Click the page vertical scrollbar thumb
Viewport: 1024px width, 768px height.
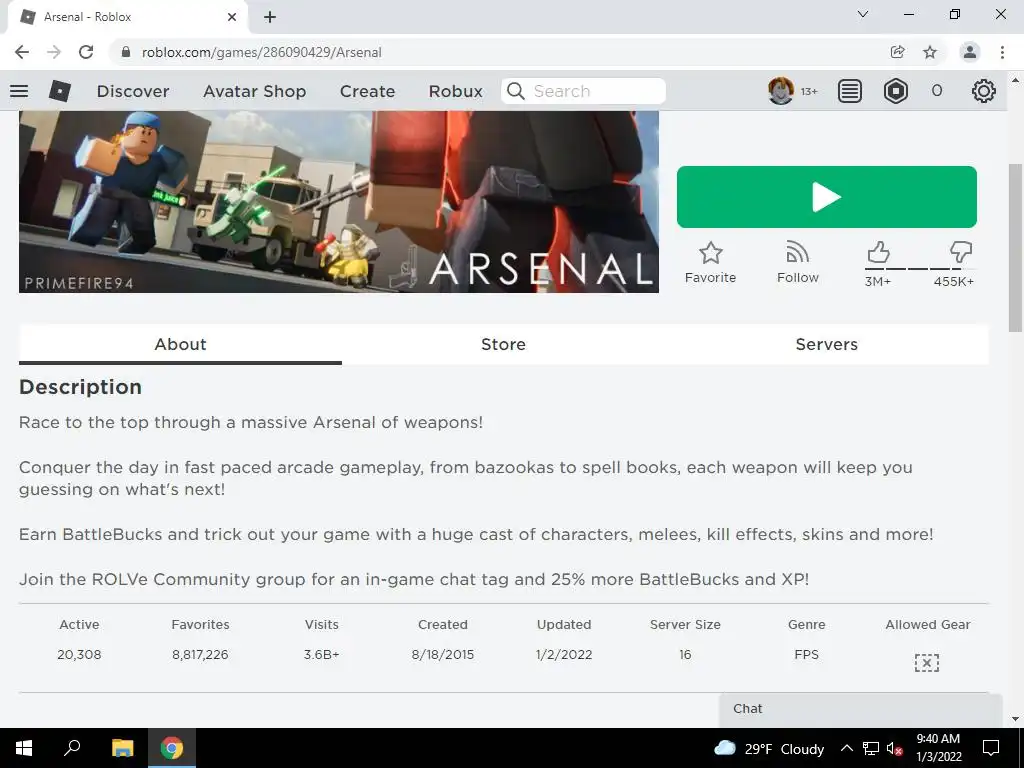coord(1015,247)
